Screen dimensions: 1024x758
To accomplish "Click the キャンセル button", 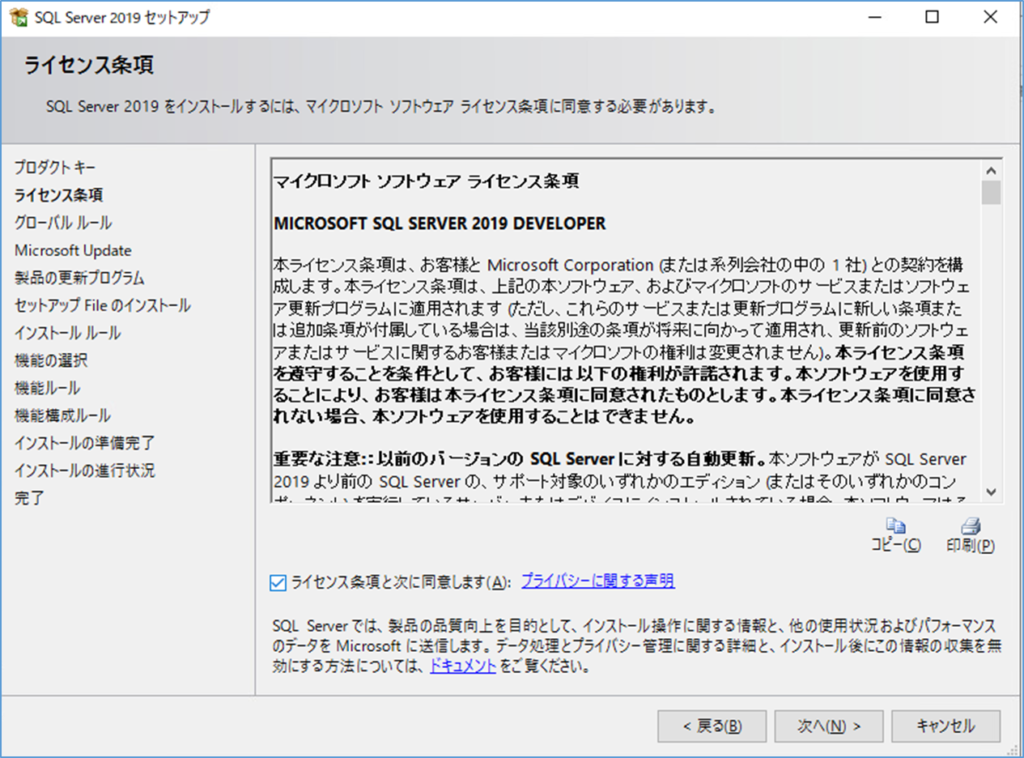I will pyautogui.click(x=946, y=726).
